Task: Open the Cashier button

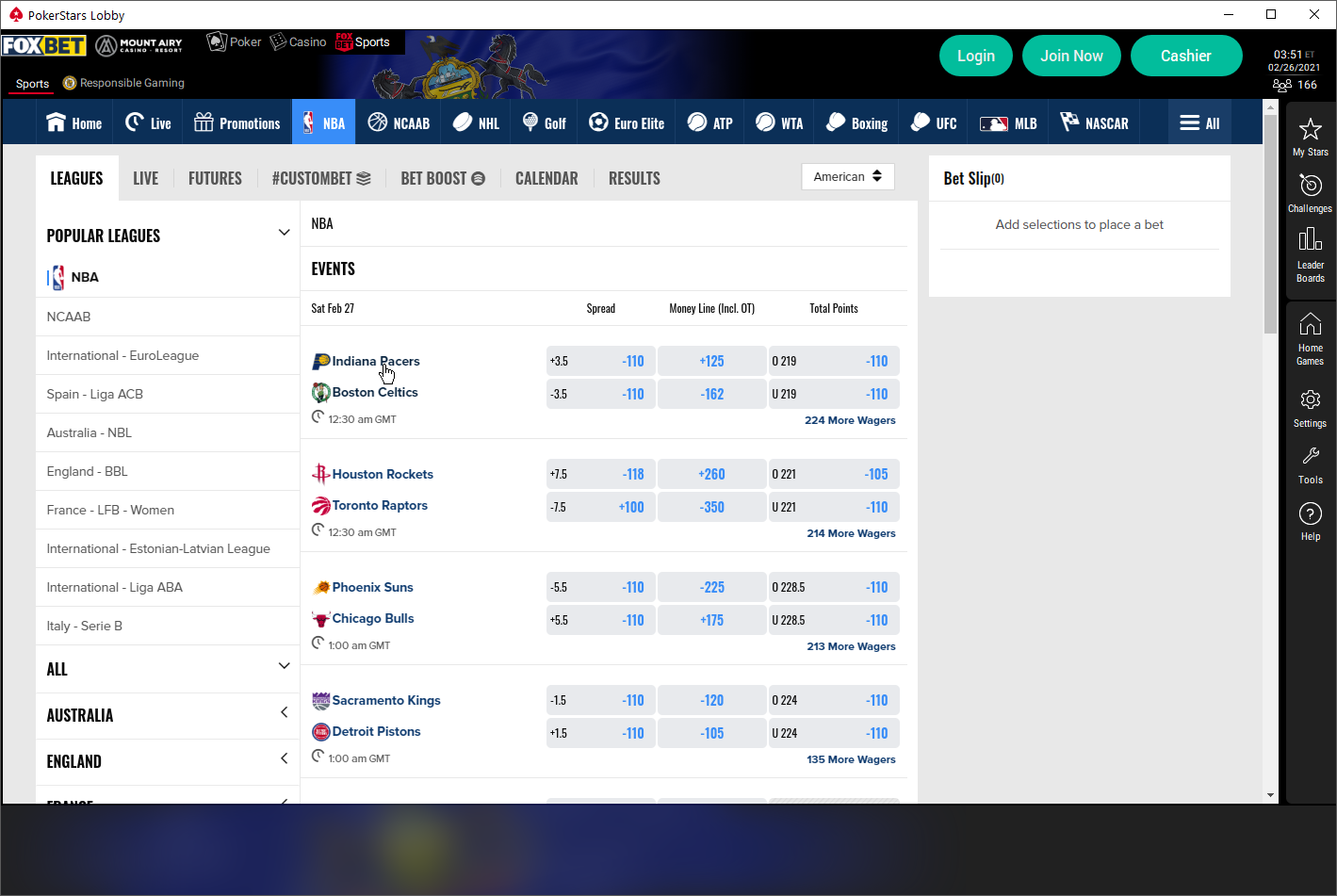Action: click(1186, 56)
